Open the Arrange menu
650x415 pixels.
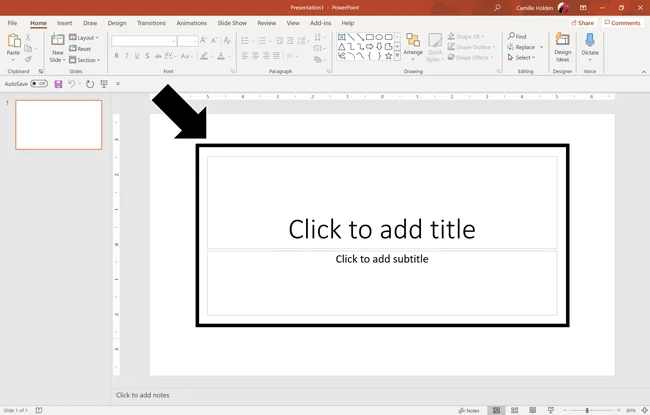413,46
